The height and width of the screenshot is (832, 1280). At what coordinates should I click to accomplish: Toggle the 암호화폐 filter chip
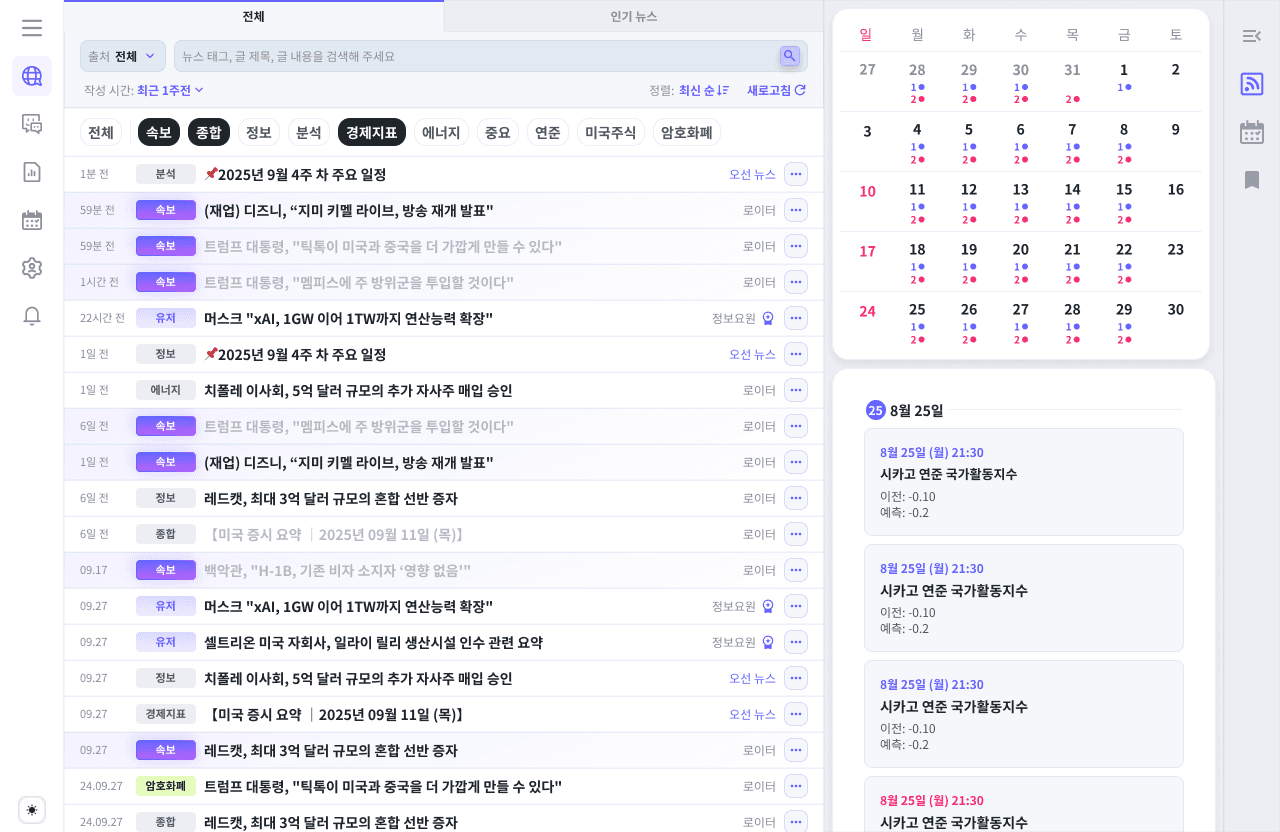pos(687,132)
